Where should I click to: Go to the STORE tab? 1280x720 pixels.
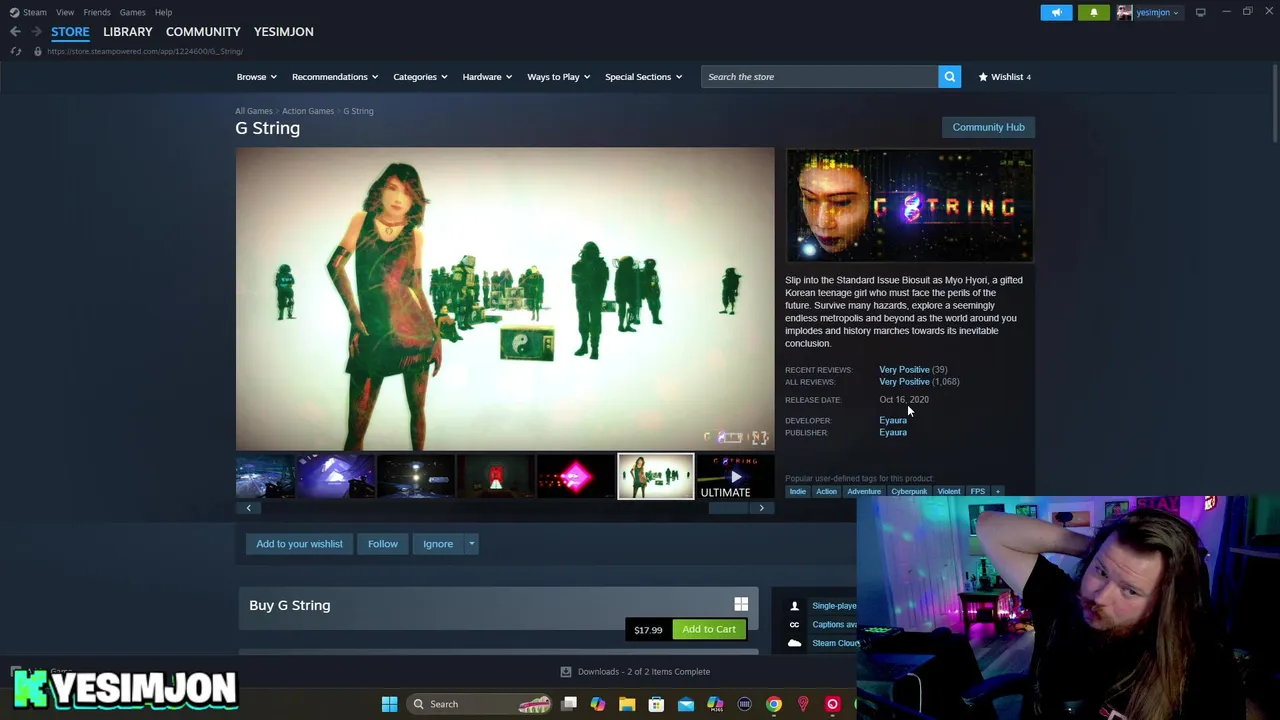click(x=70, y=32)
